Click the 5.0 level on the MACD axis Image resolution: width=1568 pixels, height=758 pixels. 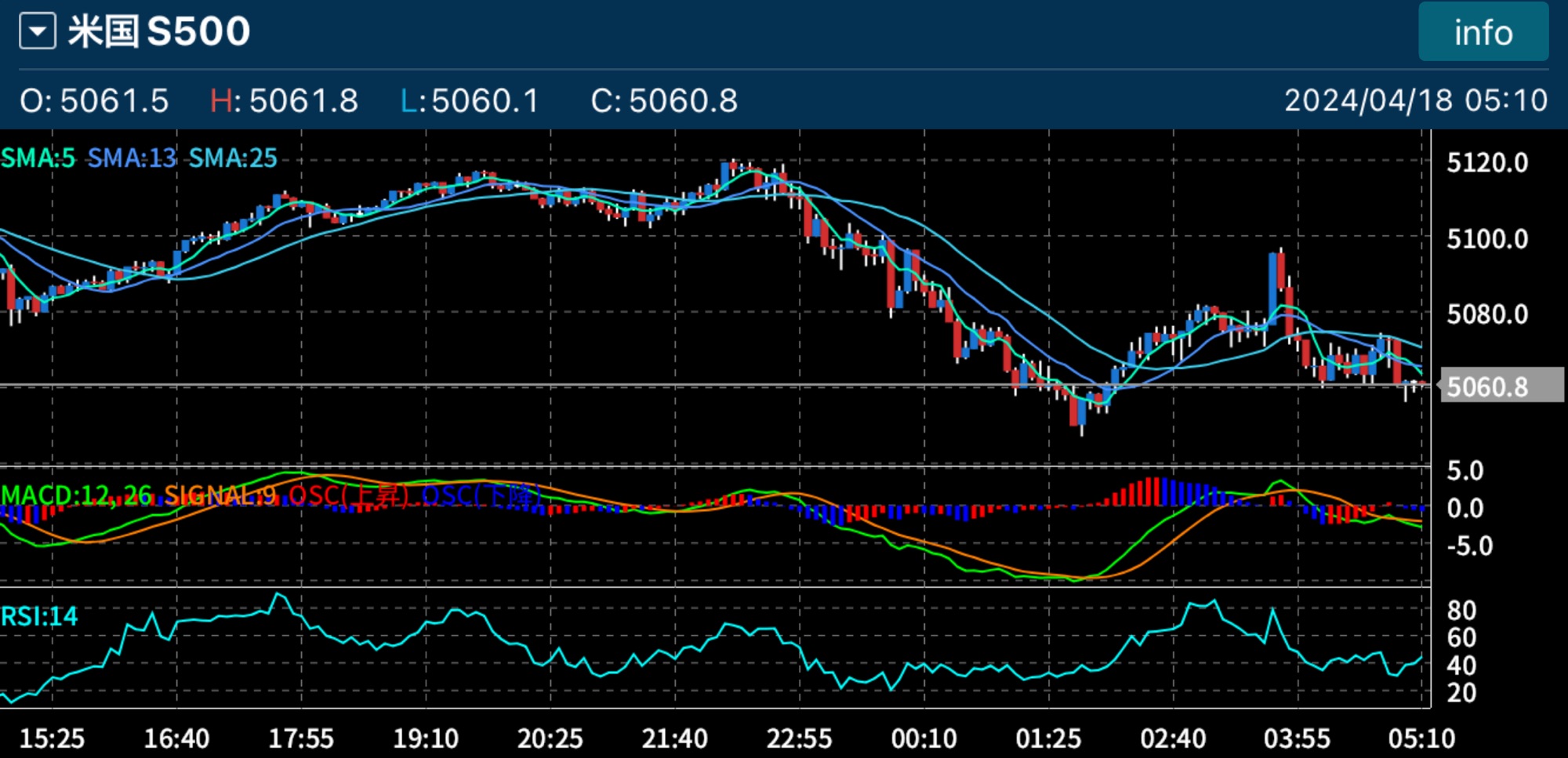coord(1465,471)
